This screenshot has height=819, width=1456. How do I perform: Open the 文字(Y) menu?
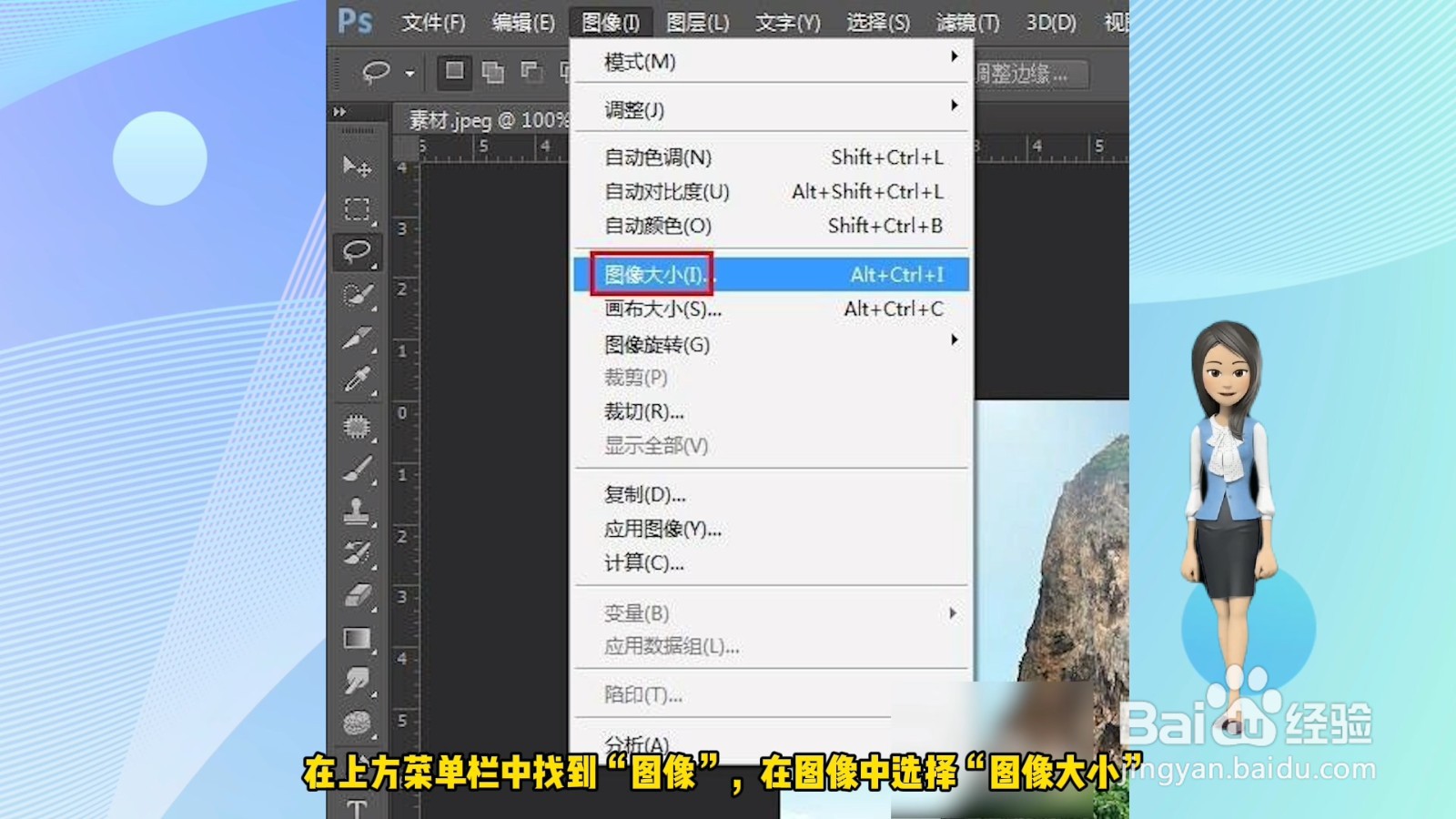[x=788, y=23]
